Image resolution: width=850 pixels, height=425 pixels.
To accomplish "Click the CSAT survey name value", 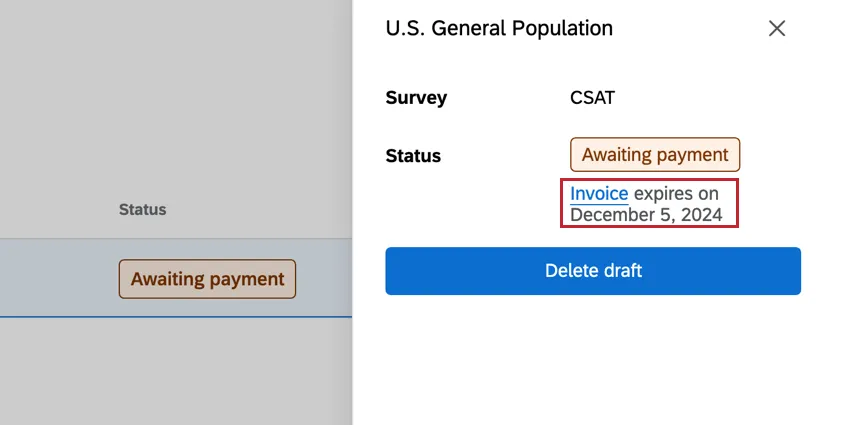I will coord(592,98).
